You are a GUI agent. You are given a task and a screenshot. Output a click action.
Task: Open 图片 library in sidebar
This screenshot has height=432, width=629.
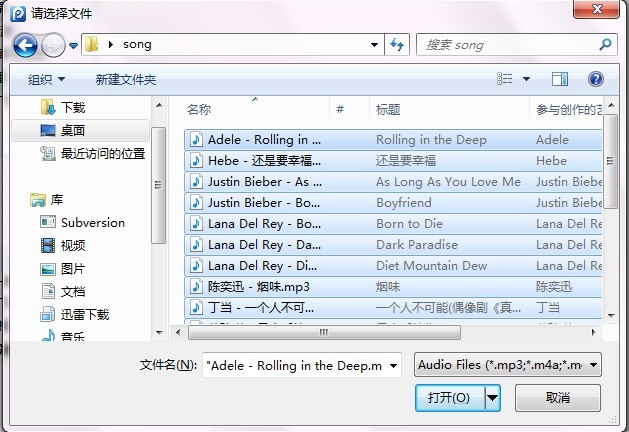(73, 268)
